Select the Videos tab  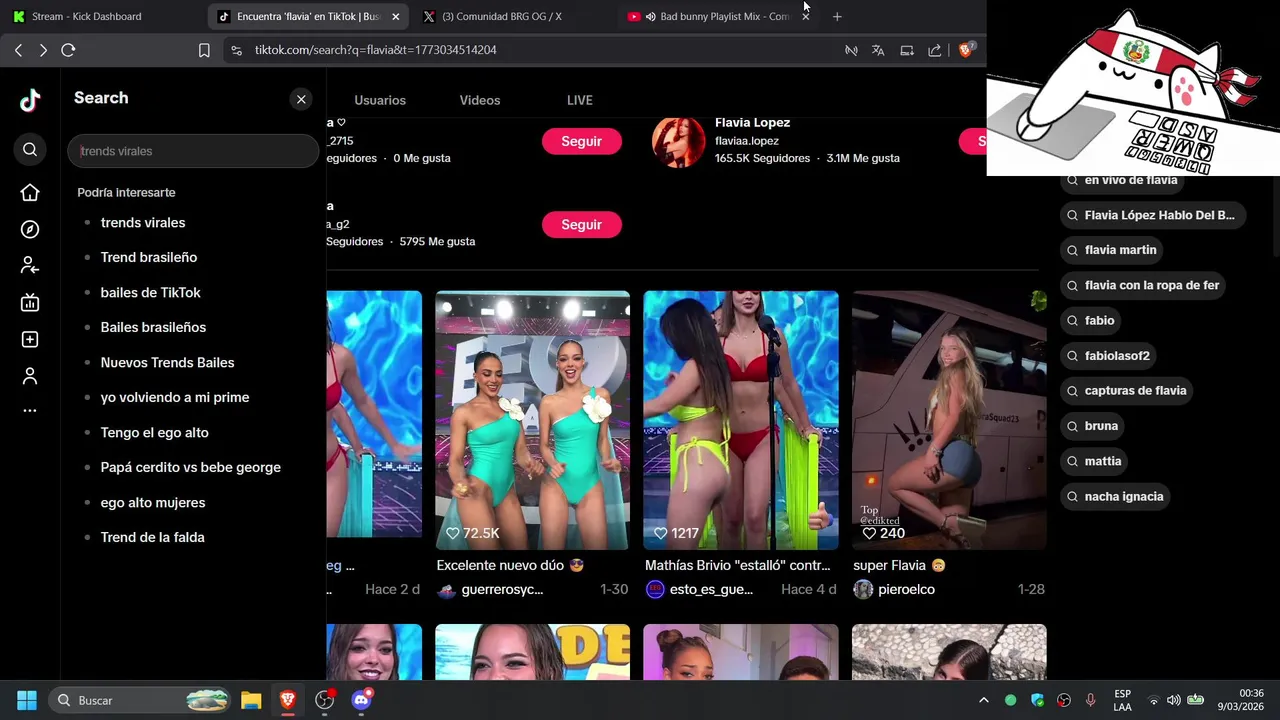[x=480, y=100]
